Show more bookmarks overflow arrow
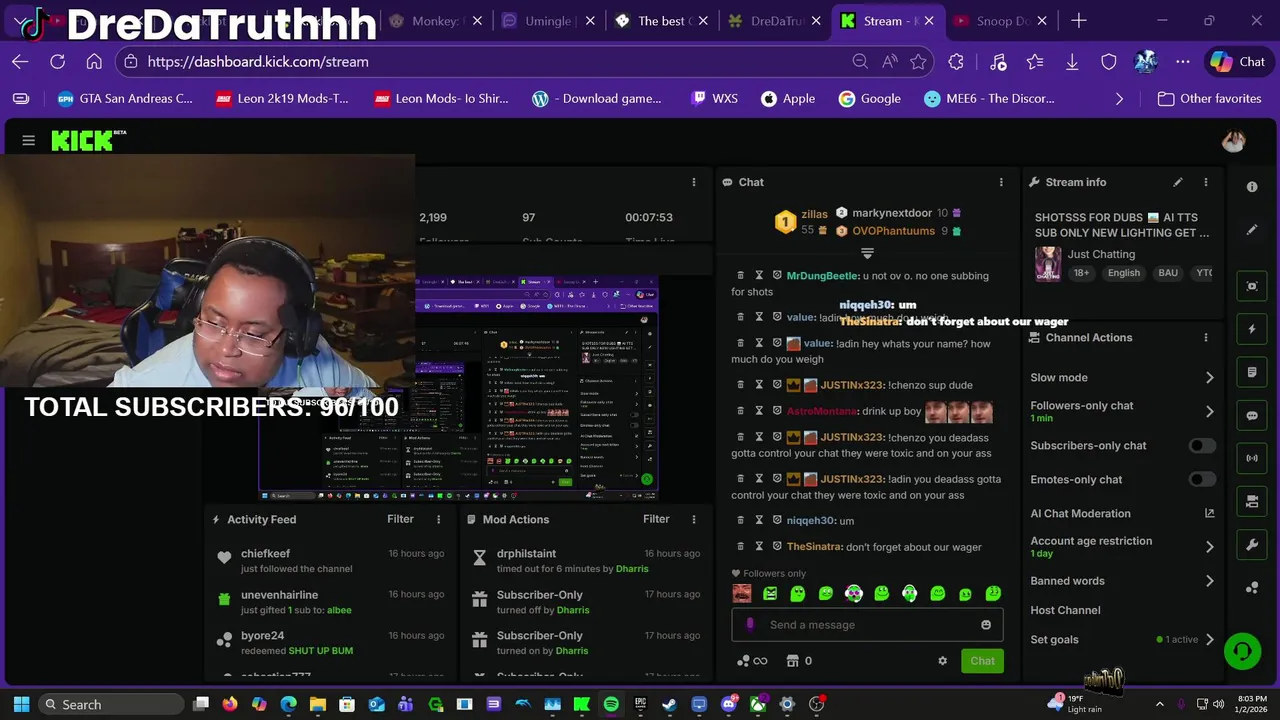The height and width of the screenshot is (720, 1280). click(1119, 99)
